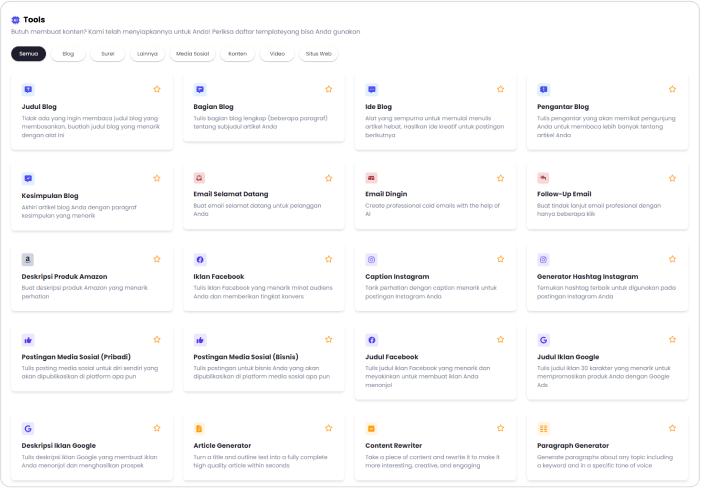Show the Situs Web category
The width and height of the screenshot is (701, 488).
pyautogui.click(x=319, y=54)
